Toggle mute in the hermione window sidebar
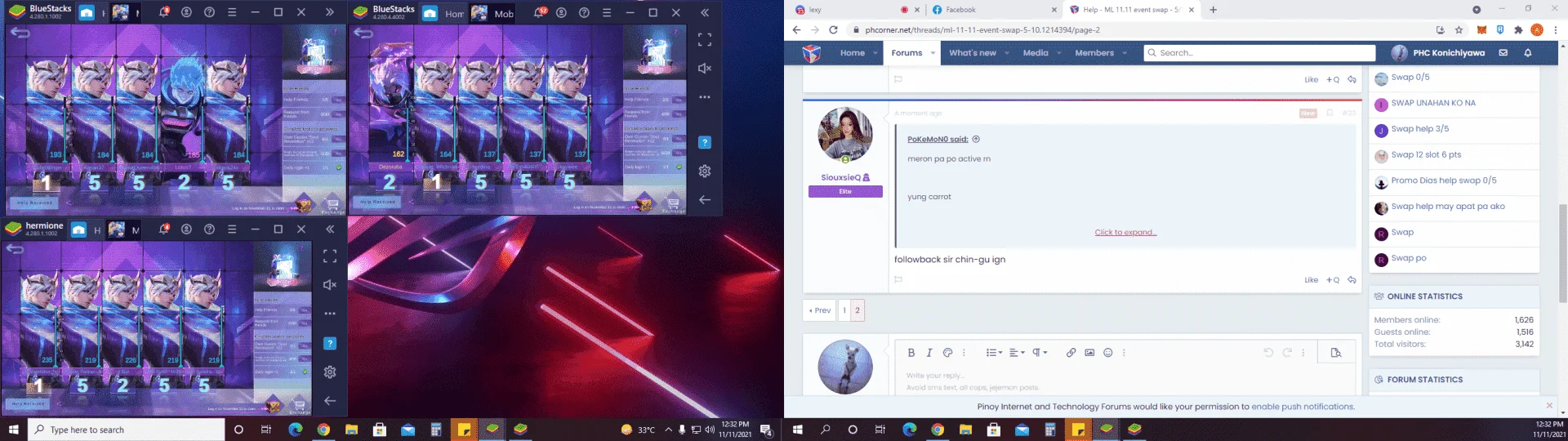 [330, 285]
